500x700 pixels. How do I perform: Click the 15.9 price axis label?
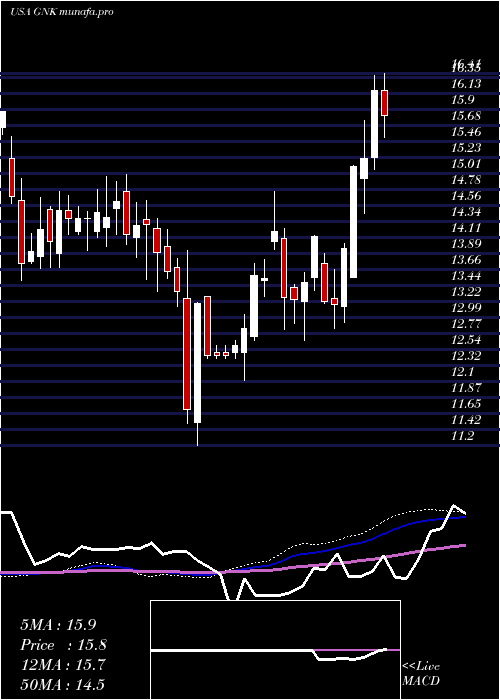pos(463,100)
